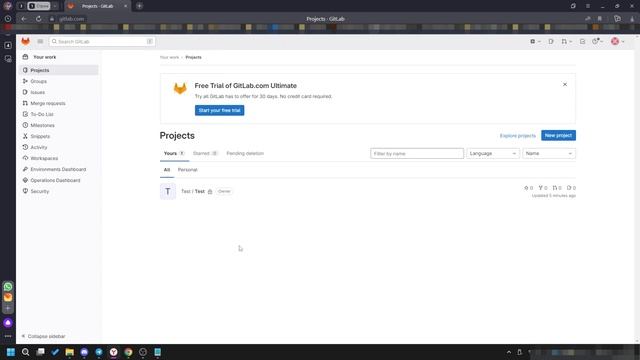Open the Create new plus dropdown
The width and height of the screenshot is (640, 360).
coord(535,41)
